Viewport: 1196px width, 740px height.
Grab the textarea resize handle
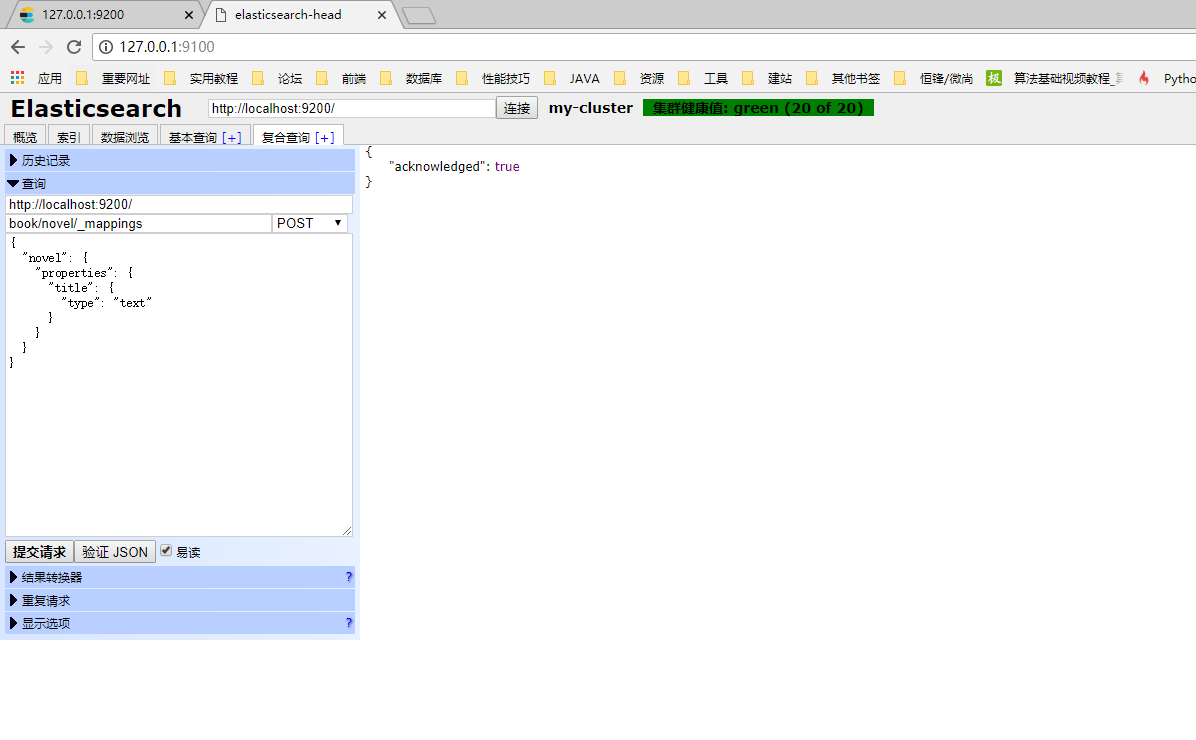[347, 531]
